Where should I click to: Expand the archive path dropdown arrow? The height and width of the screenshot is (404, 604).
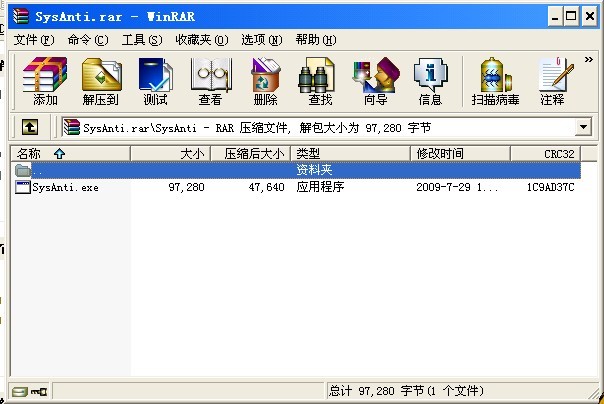[x=583, y=127]
